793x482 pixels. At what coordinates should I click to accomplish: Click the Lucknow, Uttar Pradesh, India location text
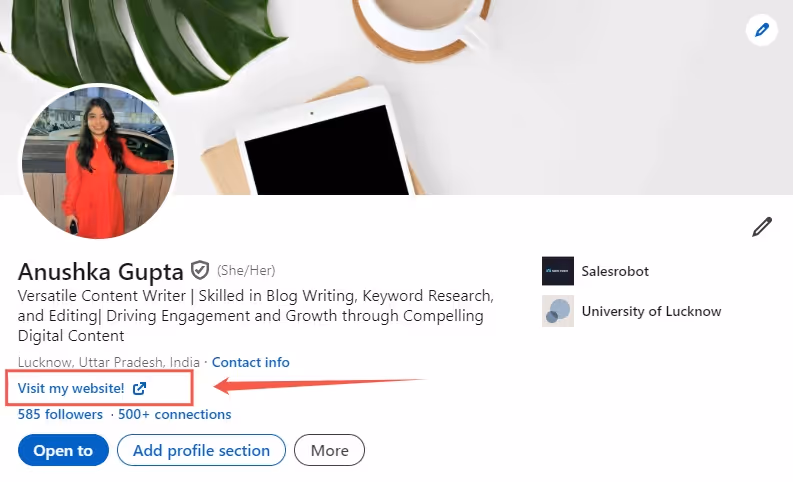coord(109,362)
